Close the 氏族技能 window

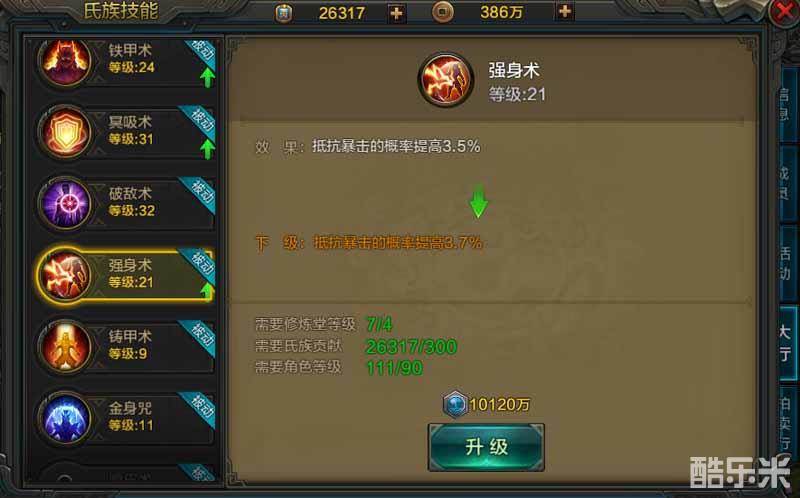click(x=784, y=12)
